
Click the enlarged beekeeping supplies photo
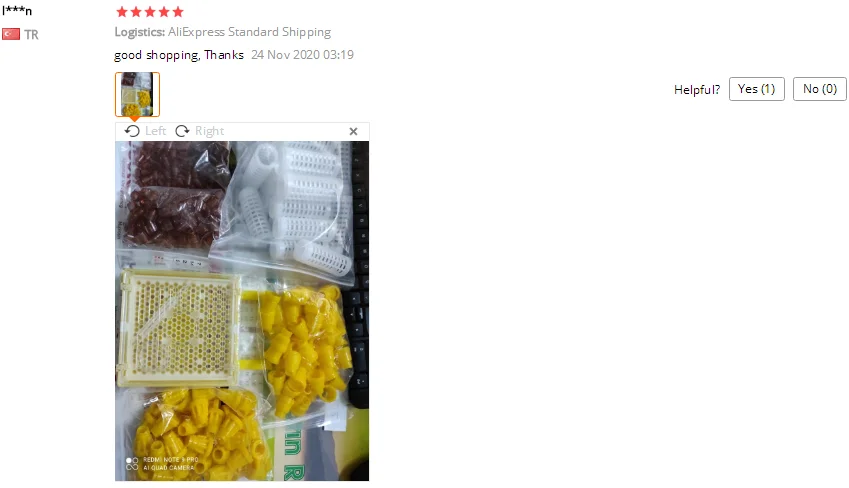tap(242, 311)
